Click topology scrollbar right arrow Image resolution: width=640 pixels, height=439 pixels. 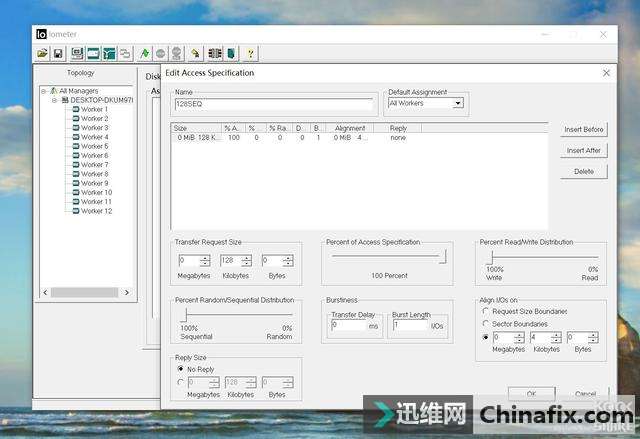(x=127, y=292)
